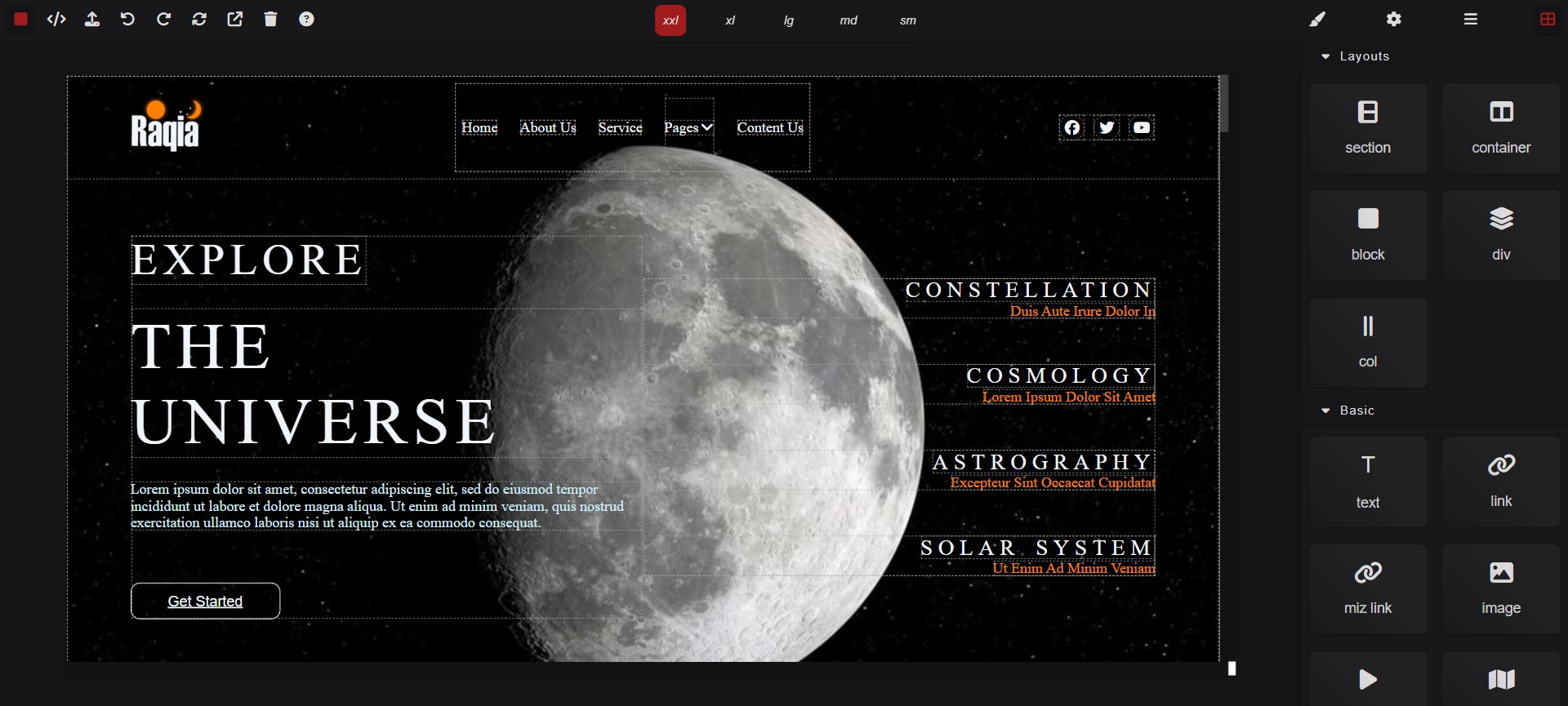Select the sm device size tab
This screenshot has height=706, width=1568.
[908, 21]
